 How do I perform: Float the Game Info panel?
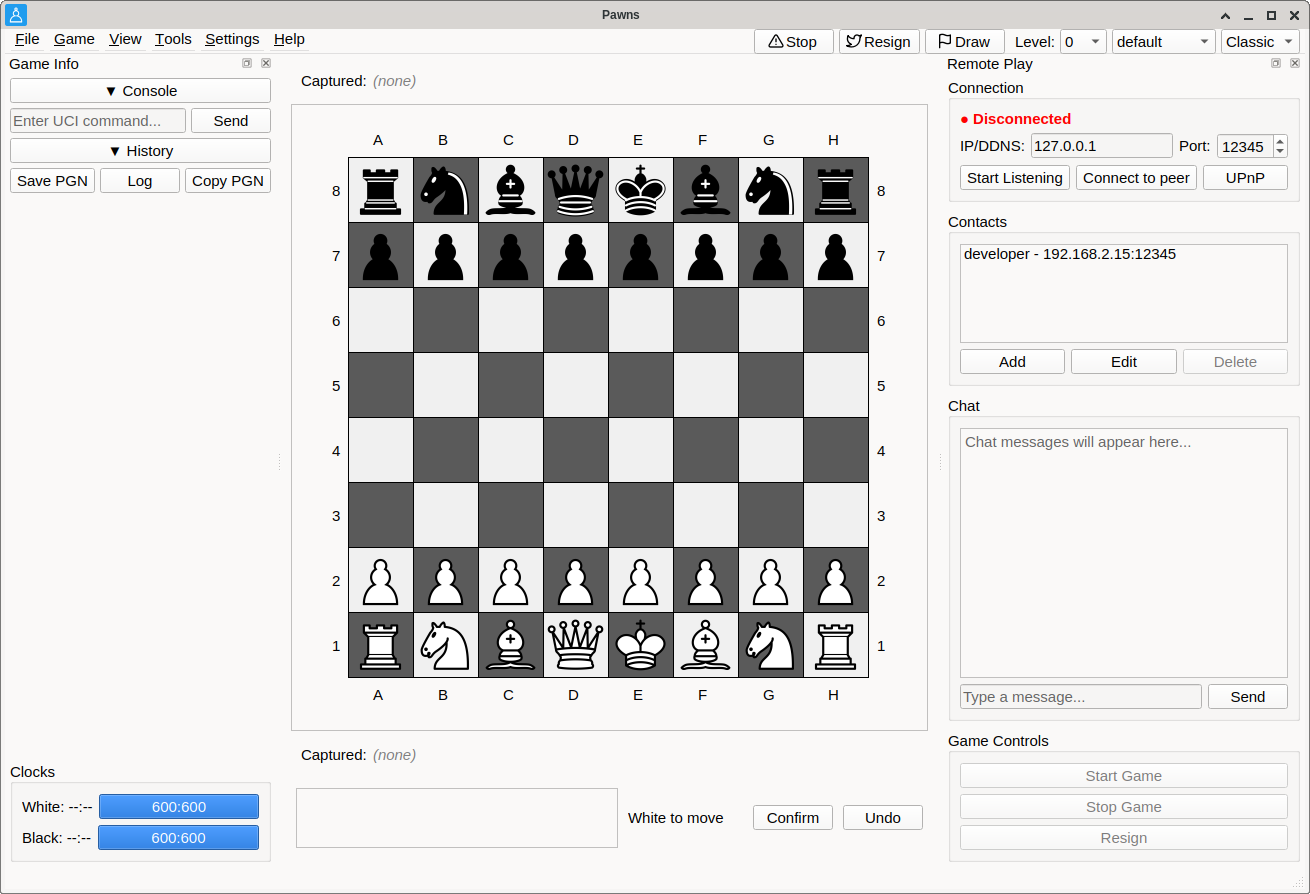click(247, 63)
